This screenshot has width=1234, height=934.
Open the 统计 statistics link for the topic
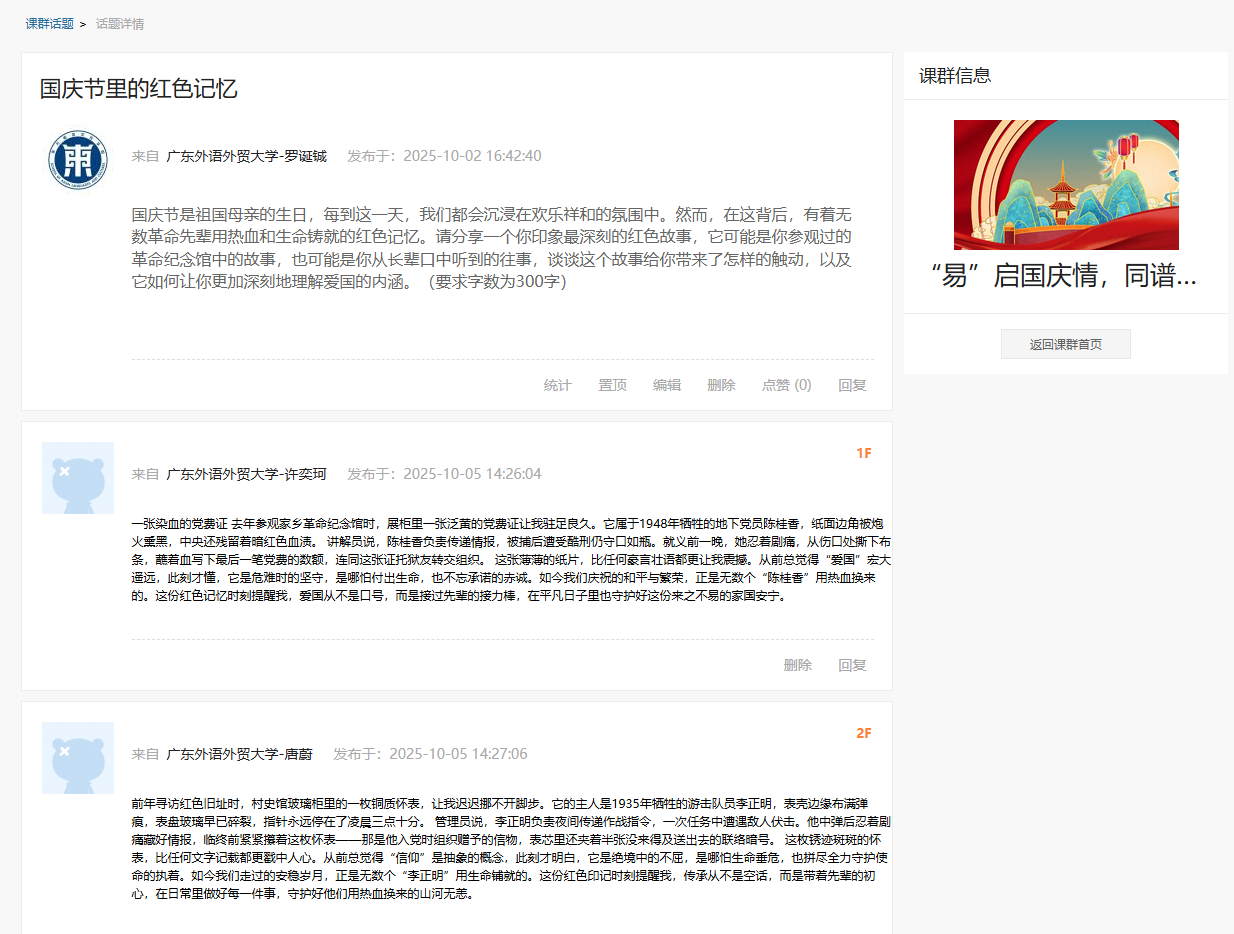click(x=557, y=385)
